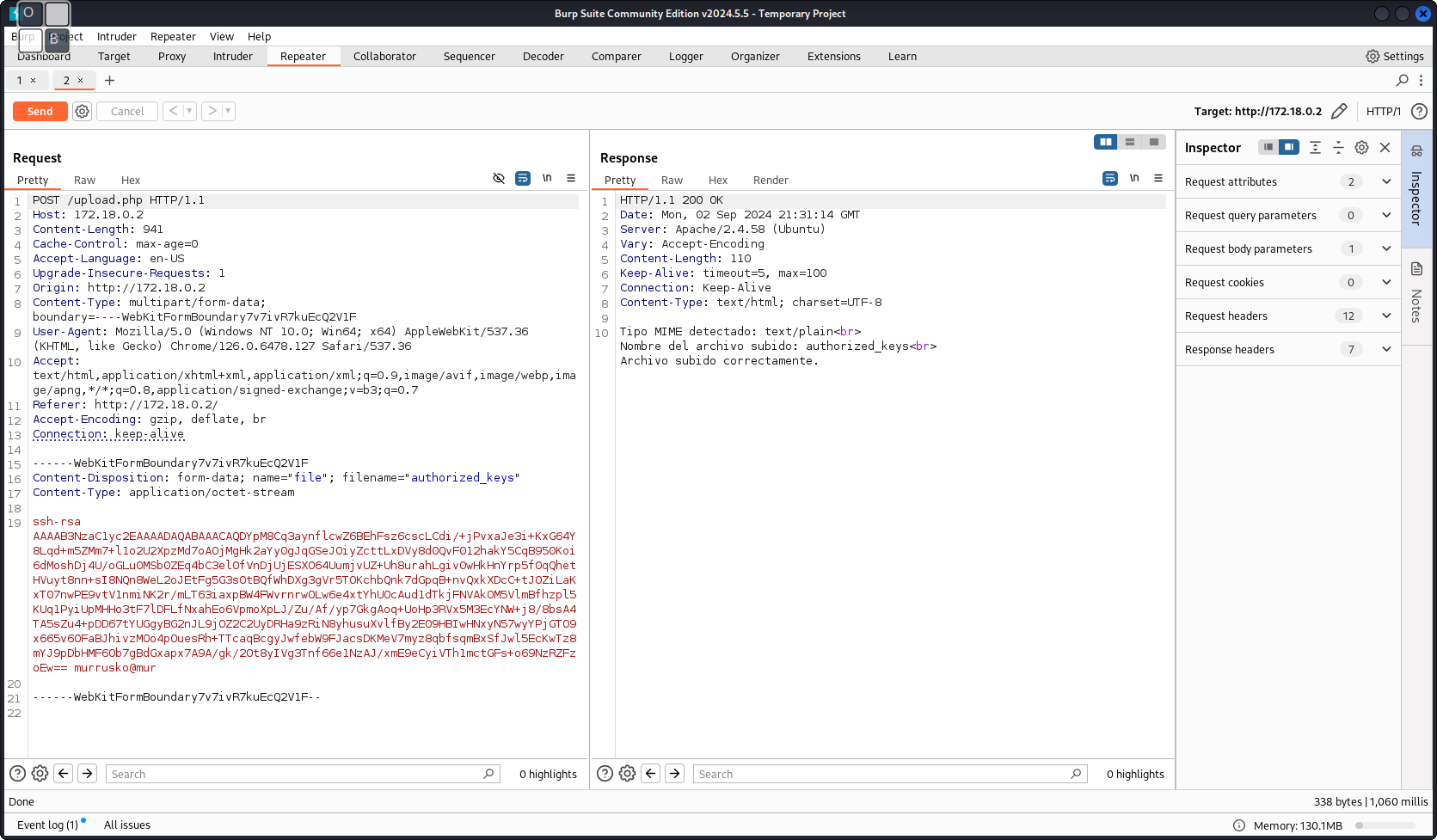Screen dimensions: 1437x840
Task: Expand Request attributes section
Action: pyautogui.click(x=1386, y=181)
